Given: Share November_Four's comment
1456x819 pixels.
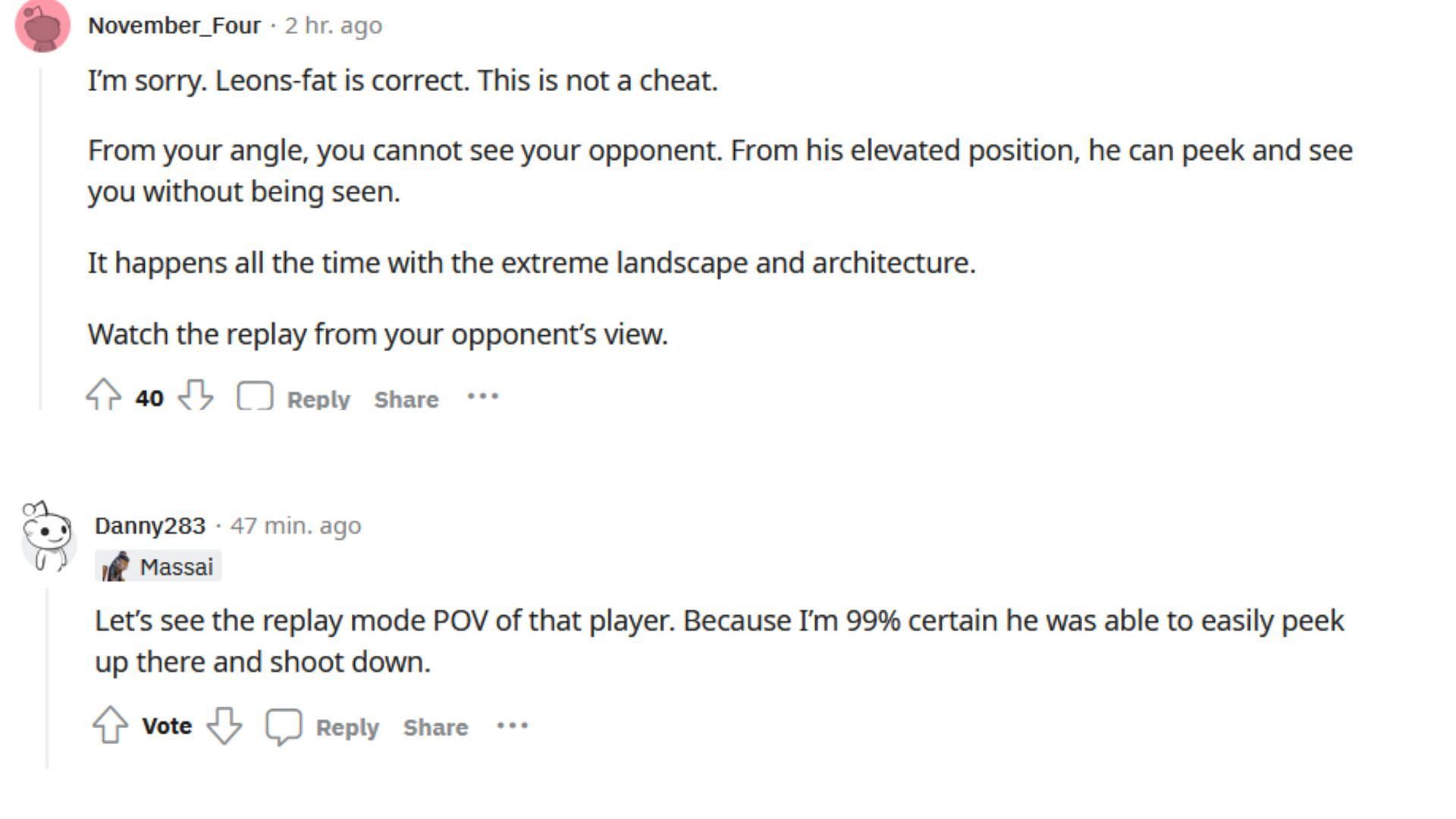Looking at the screenshot, I should pos(406,399).
